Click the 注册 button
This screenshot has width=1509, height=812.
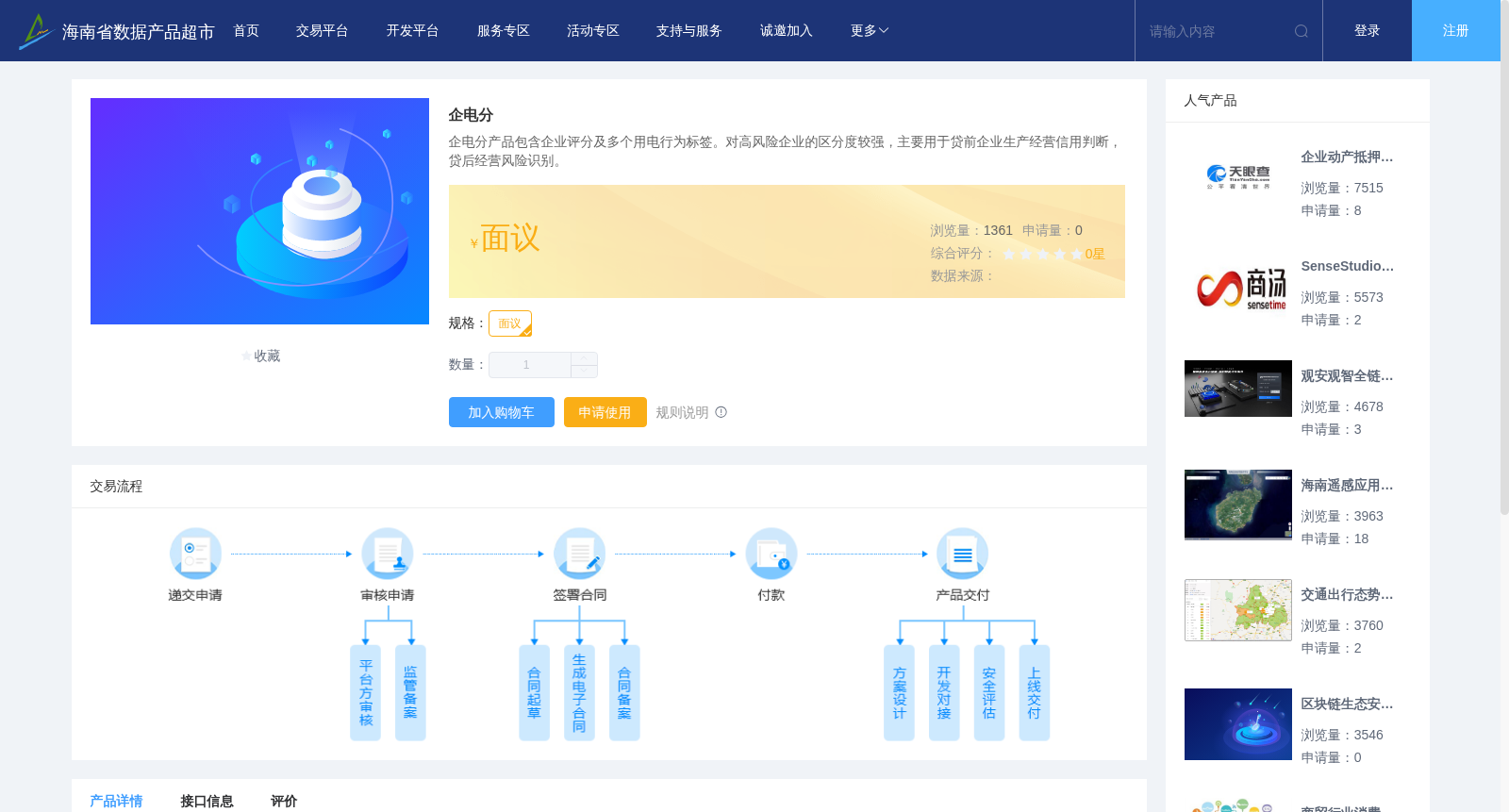click(1456, 31)
